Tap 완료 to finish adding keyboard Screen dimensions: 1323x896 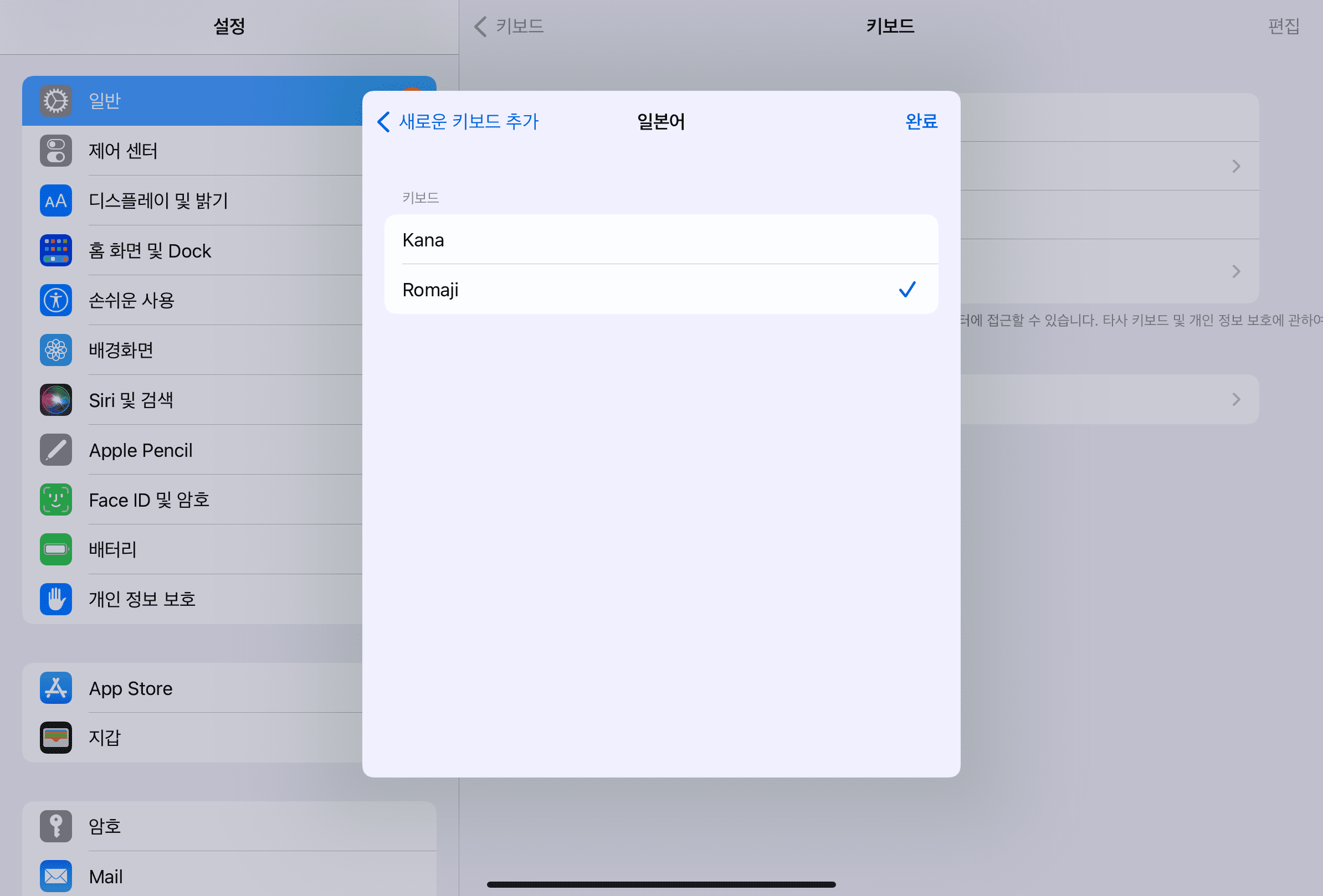(921, 121)
